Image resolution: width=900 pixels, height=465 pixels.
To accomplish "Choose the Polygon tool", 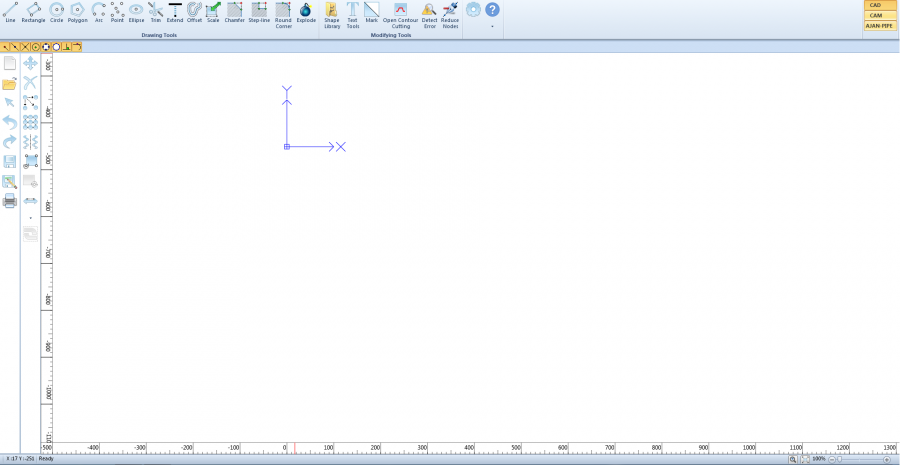I will (x=77, y=12).
